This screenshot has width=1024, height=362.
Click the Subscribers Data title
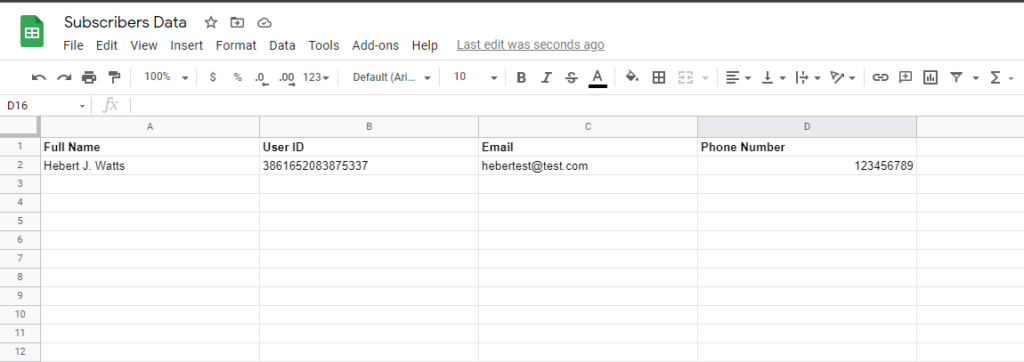[x=125, y=22]
